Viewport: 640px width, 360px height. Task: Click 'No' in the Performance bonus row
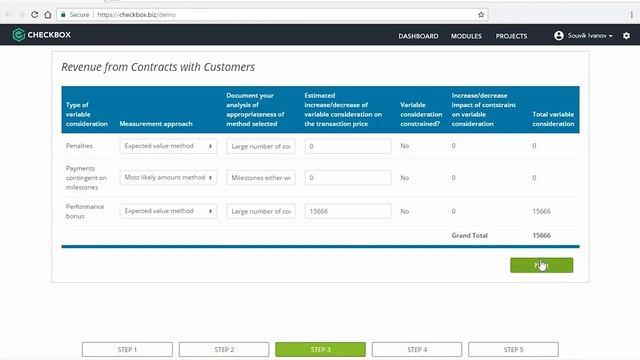click(404, 211)
